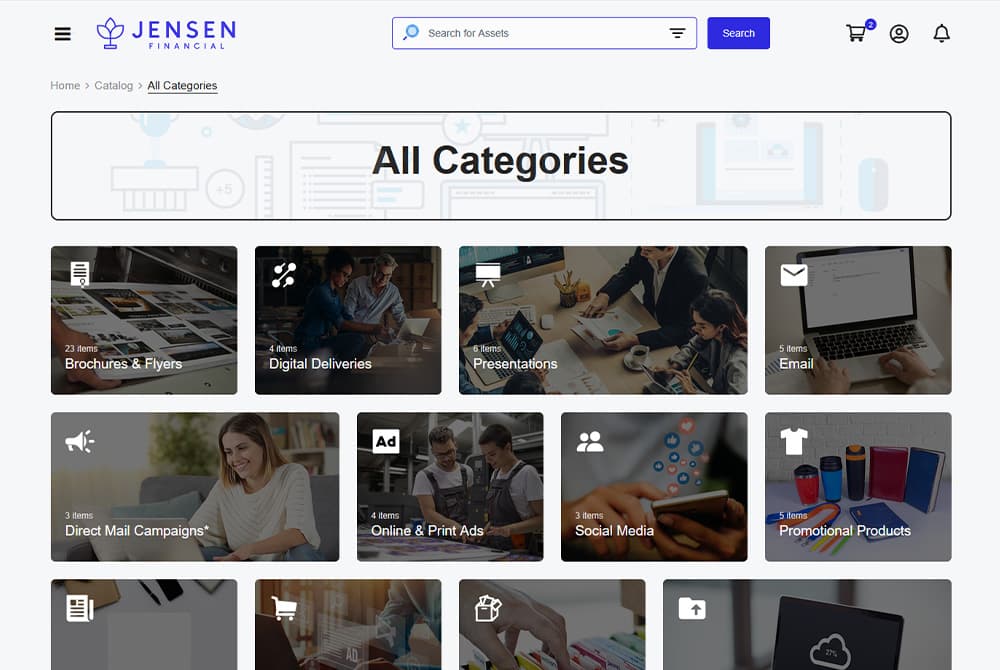Open the Digital Deliveries category tile
This screenshot has width=1000, height=670.
[348, 320]
